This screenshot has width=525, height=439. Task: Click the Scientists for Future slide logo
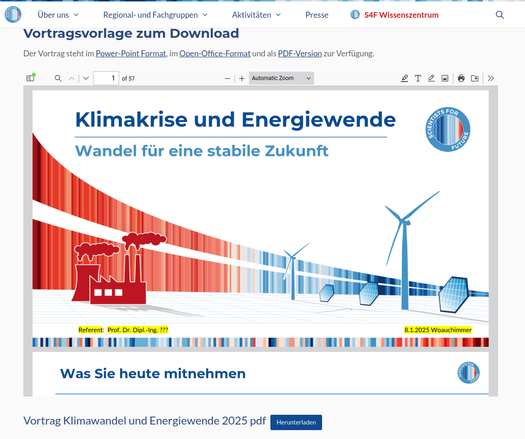pos(448,129)
